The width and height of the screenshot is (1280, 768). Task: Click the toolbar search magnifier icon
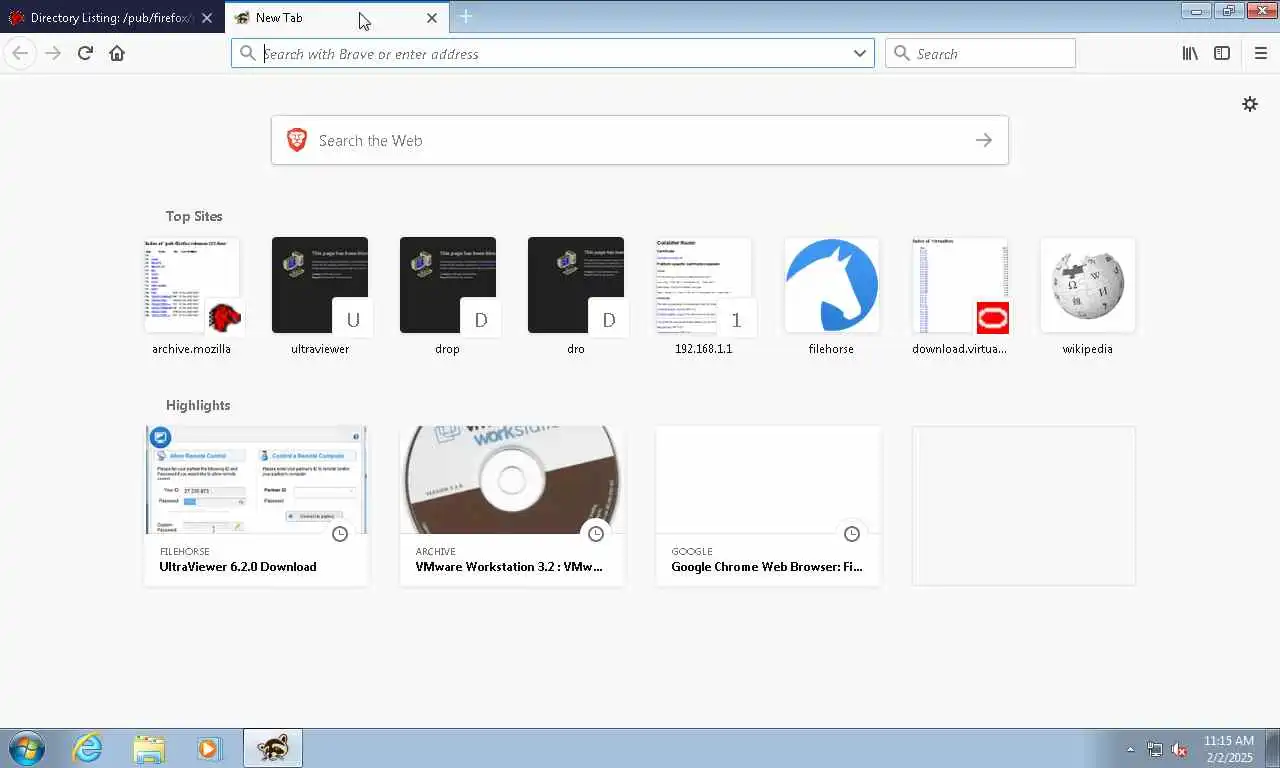(902, 53)
